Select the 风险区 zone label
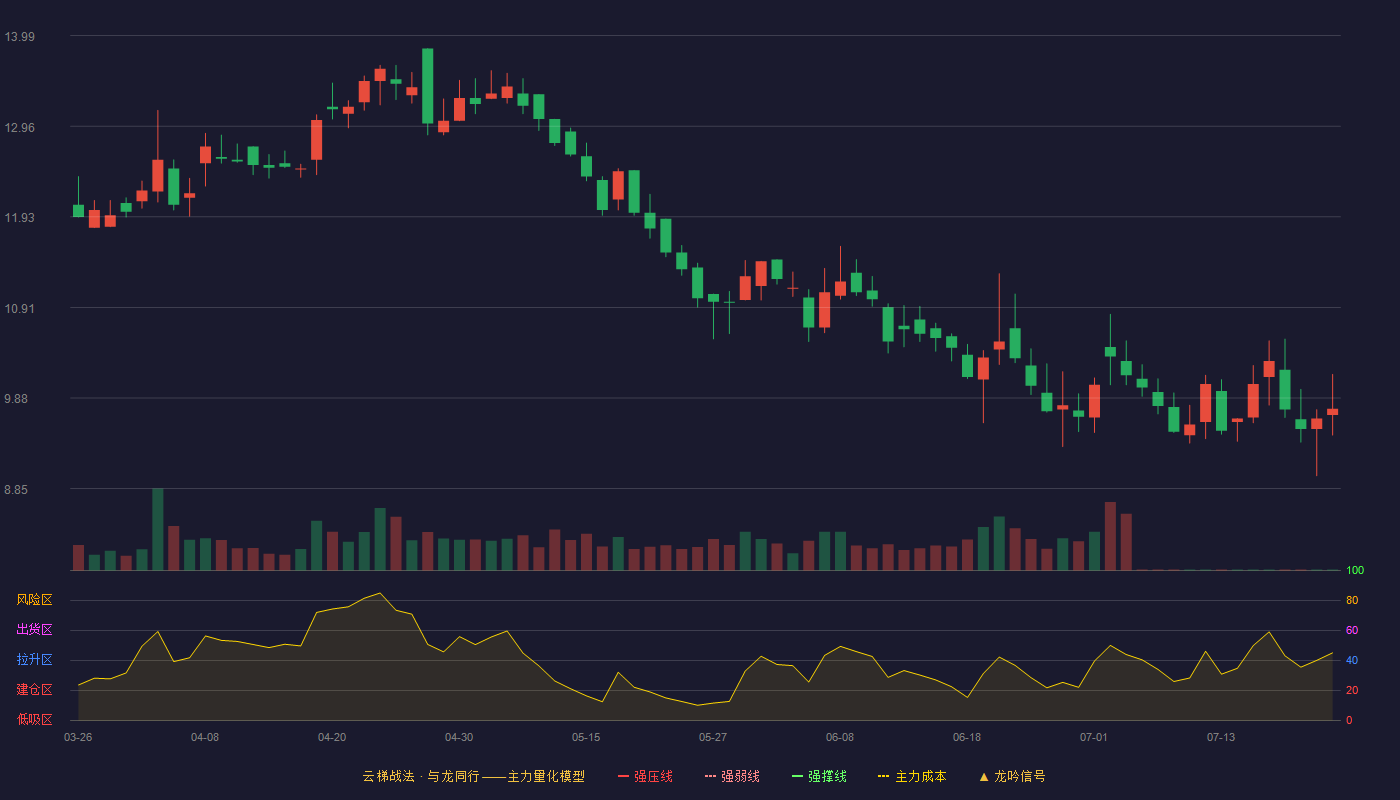The width and height of the screenshot is (1400, 800). point(34,600)
